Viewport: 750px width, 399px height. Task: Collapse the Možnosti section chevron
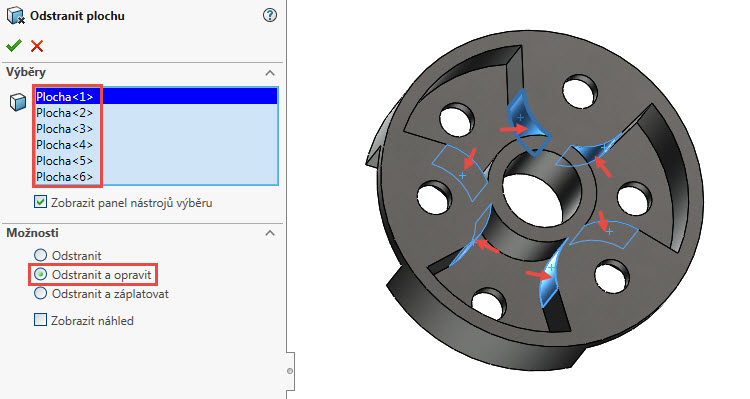click(x=270, y=233)
